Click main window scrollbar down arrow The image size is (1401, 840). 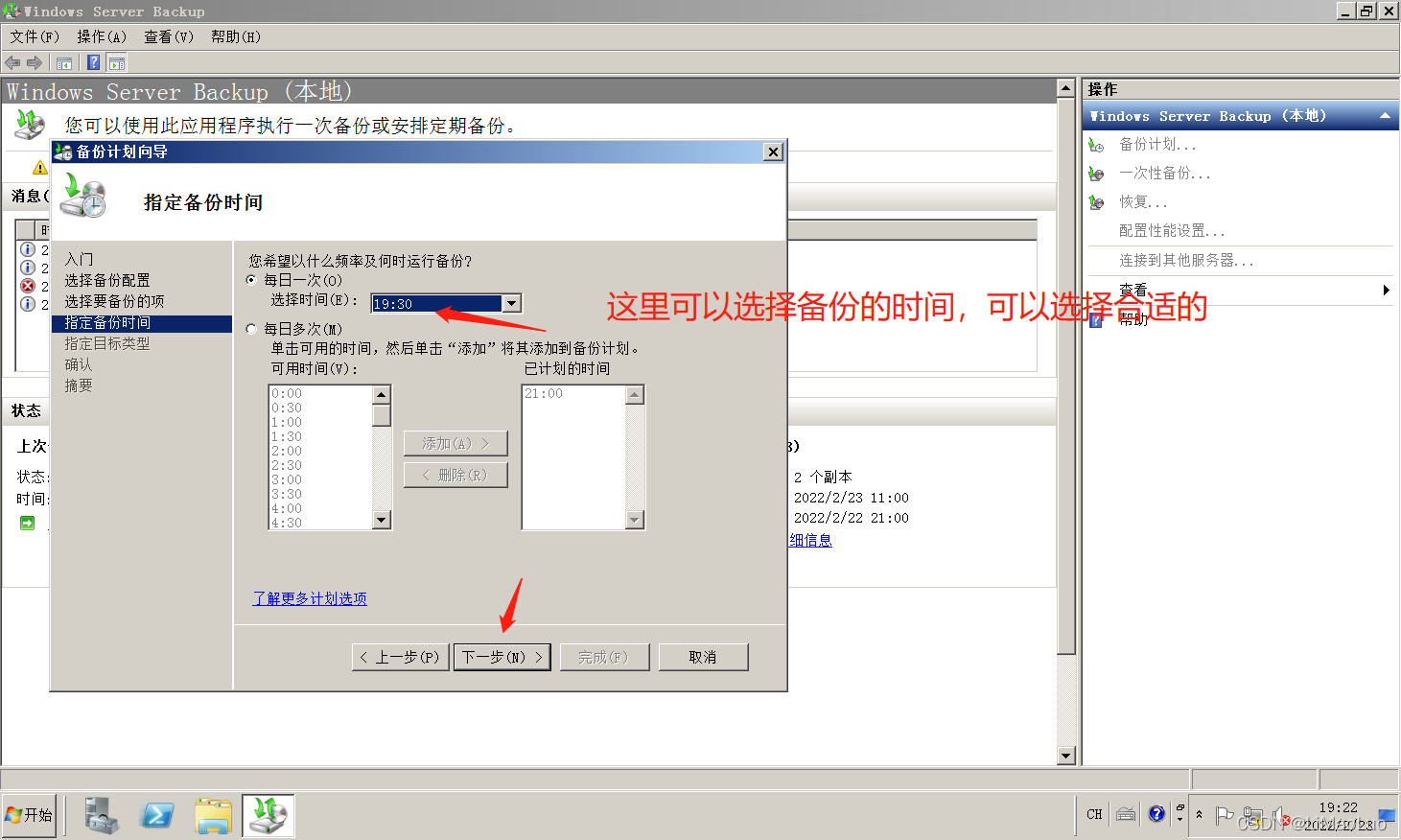pyautogui.click(x=1065, y=756)
